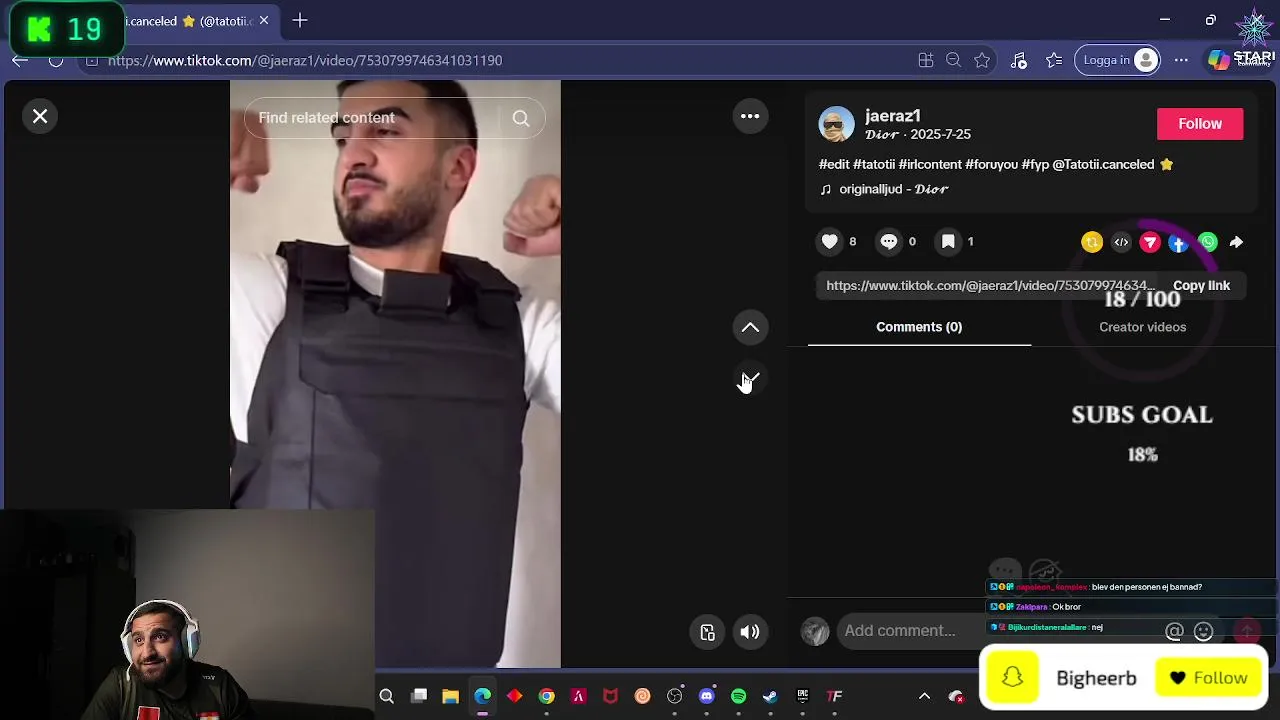The width and height of the screenshot is (1280, 720).
Task: Follow the jaeraz1 account
Action: click(x=1200, y=124)
